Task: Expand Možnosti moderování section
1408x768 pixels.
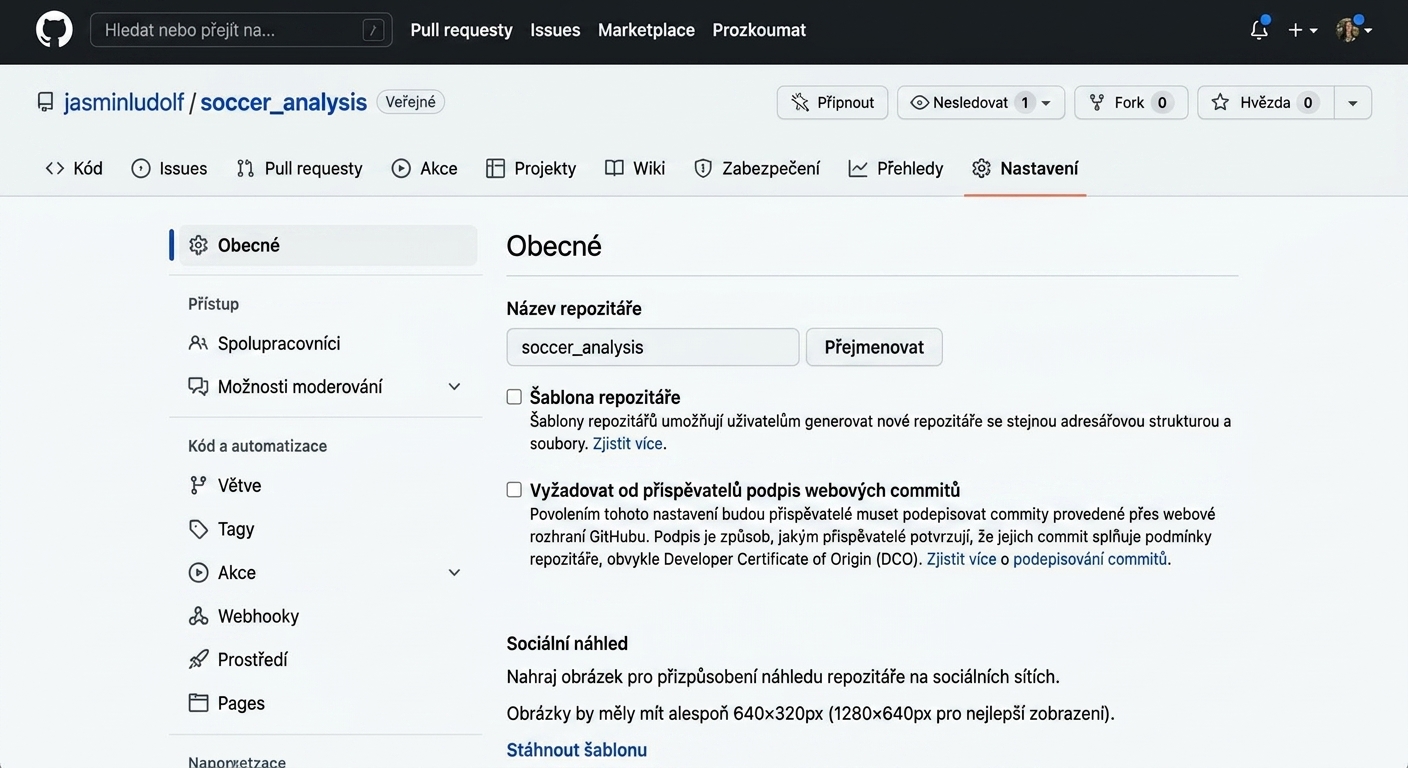Action: [454, 387]
